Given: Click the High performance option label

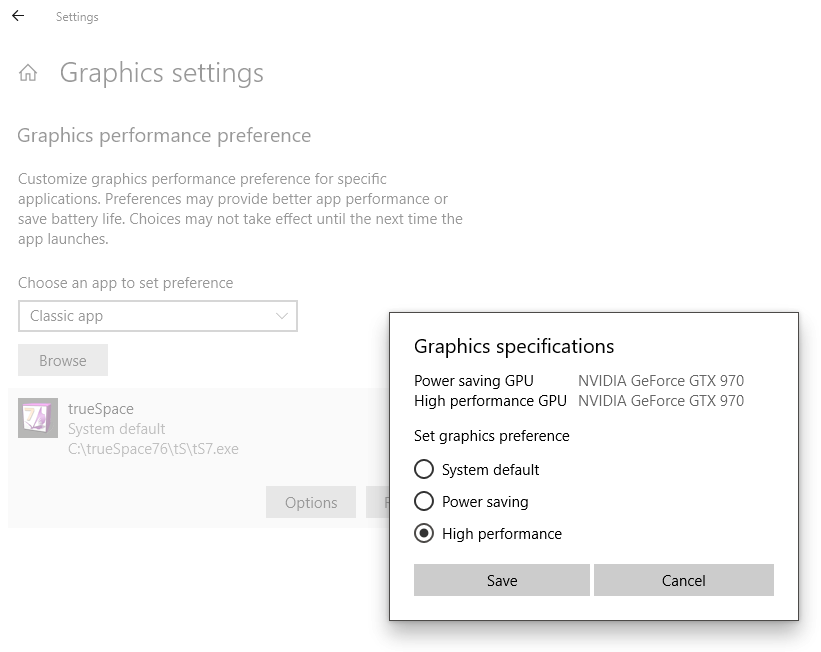Looking at the screenshot, I should 502,534.
